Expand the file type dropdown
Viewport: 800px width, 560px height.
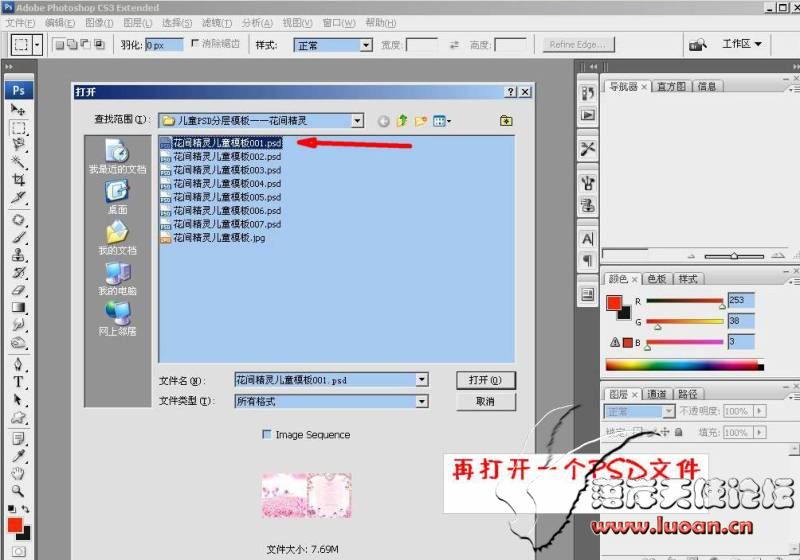coord(421,401)
